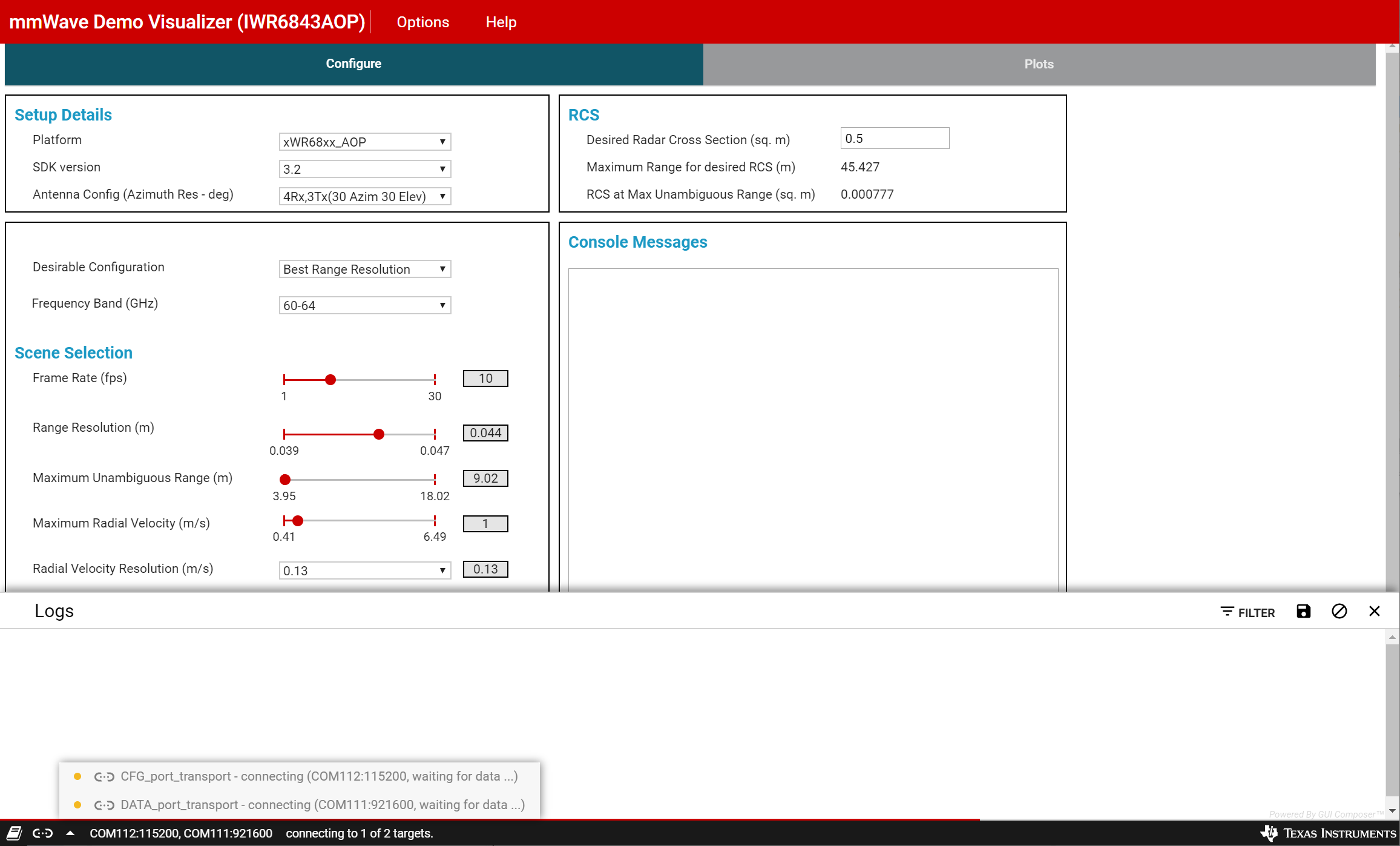Open the Frequency Band dropdown
The image size is (1400, 846).
pyautogui.click(x=365, y=305)
